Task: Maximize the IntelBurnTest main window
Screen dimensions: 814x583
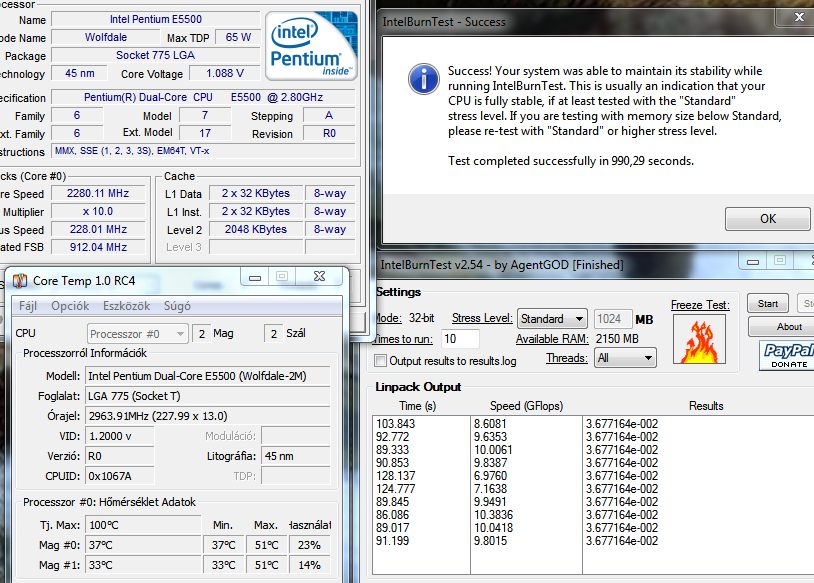Action: tap(780, 261)
